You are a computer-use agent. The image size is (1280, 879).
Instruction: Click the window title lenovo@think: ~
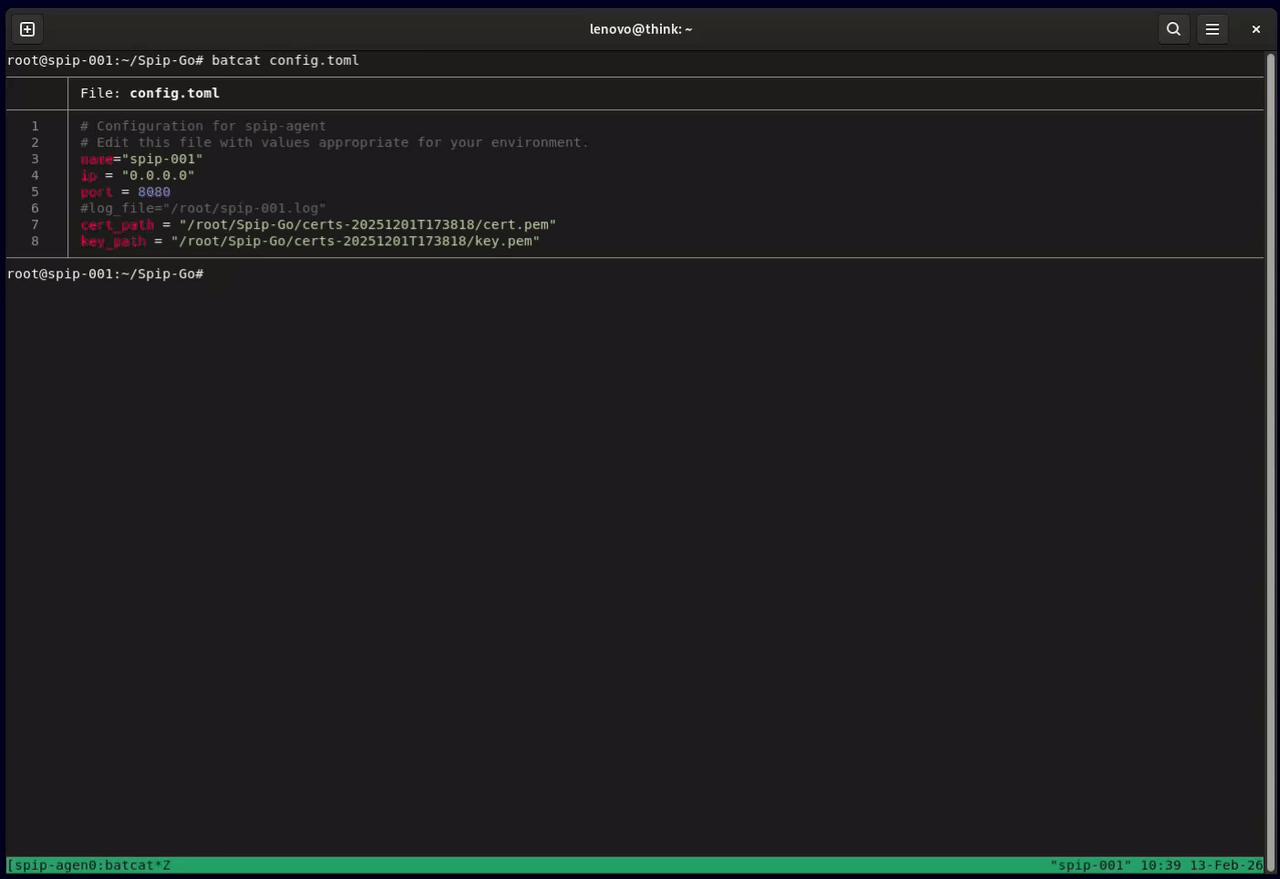coord(641,29)
